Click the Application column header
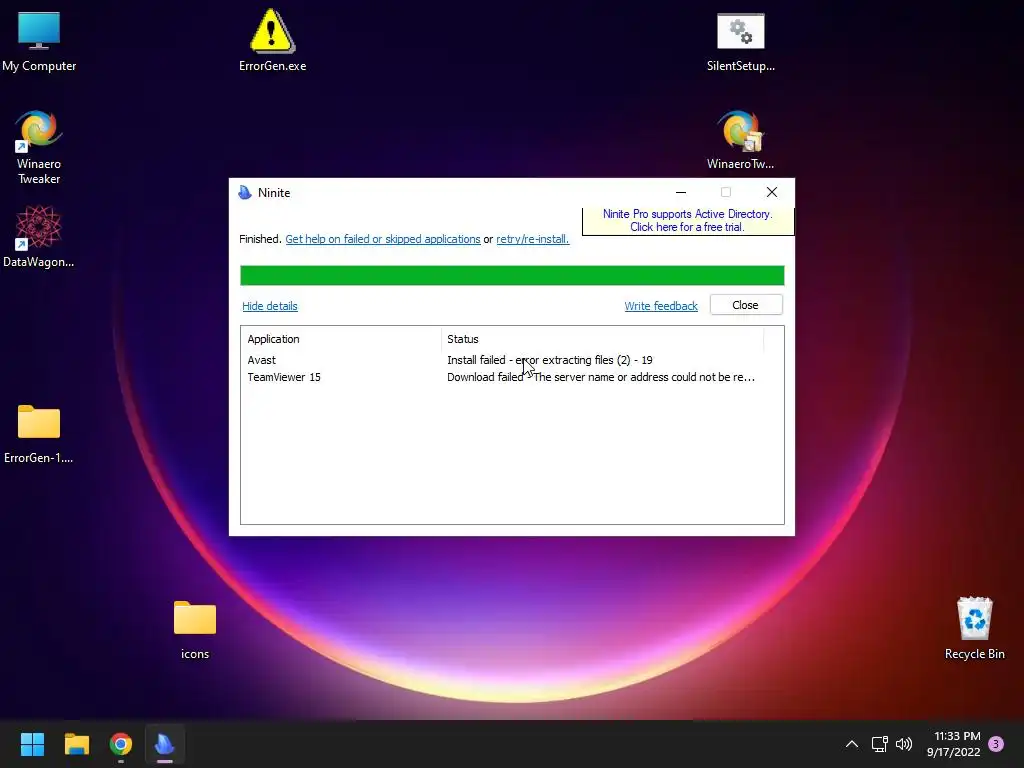Image resolution: width=1024 pixels, height=768 pixels. pos(341,339)
